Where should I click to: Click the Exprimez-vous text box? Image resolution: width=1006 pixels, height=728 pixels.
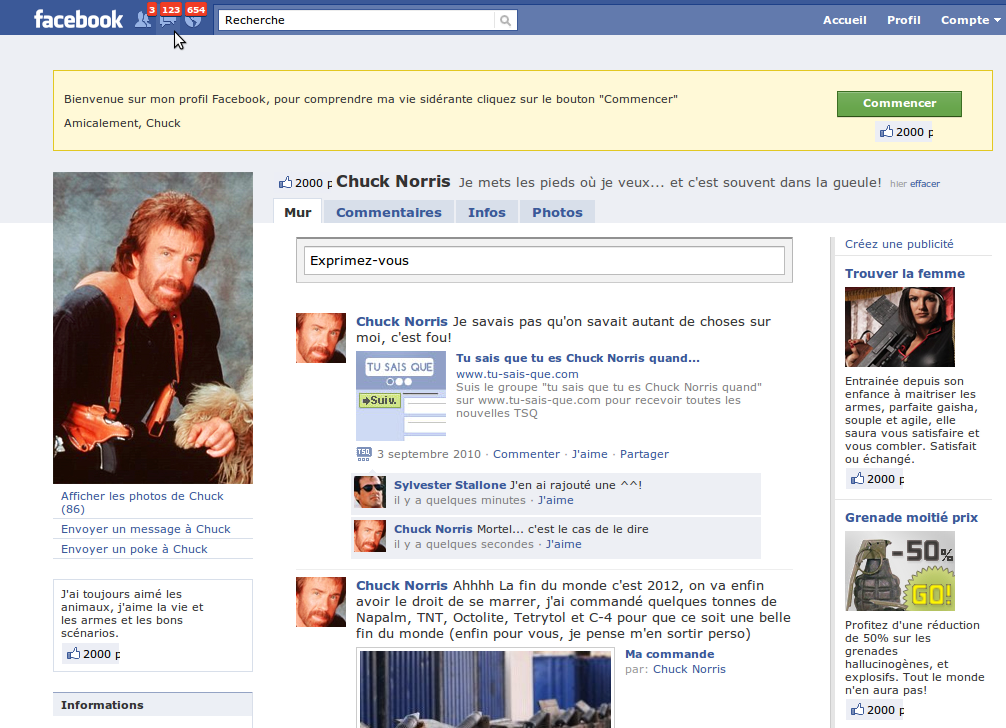[544, 260]
